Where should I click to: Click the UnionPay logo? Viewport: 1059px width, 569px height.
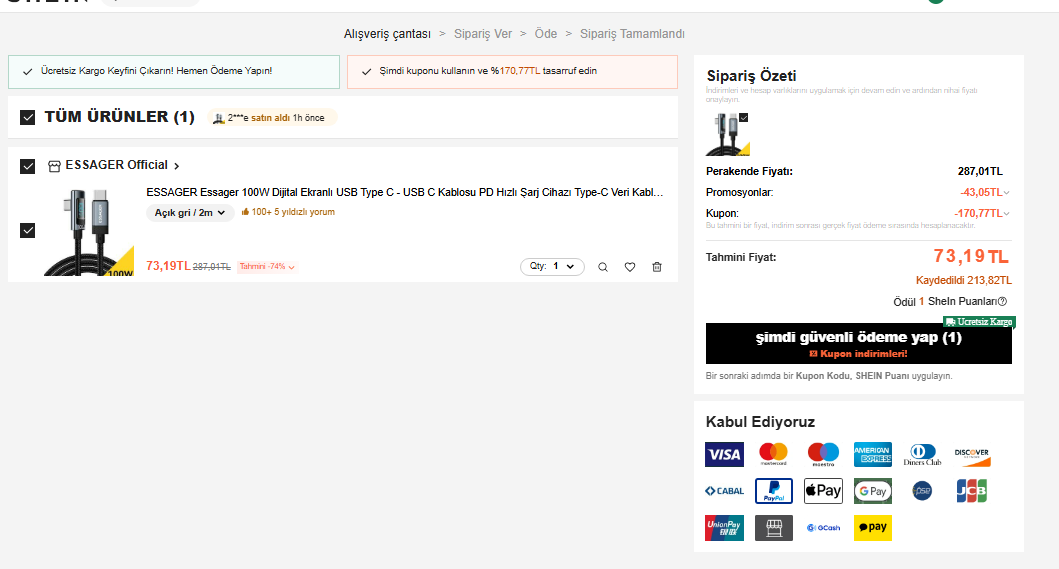[x=724, y=528]
